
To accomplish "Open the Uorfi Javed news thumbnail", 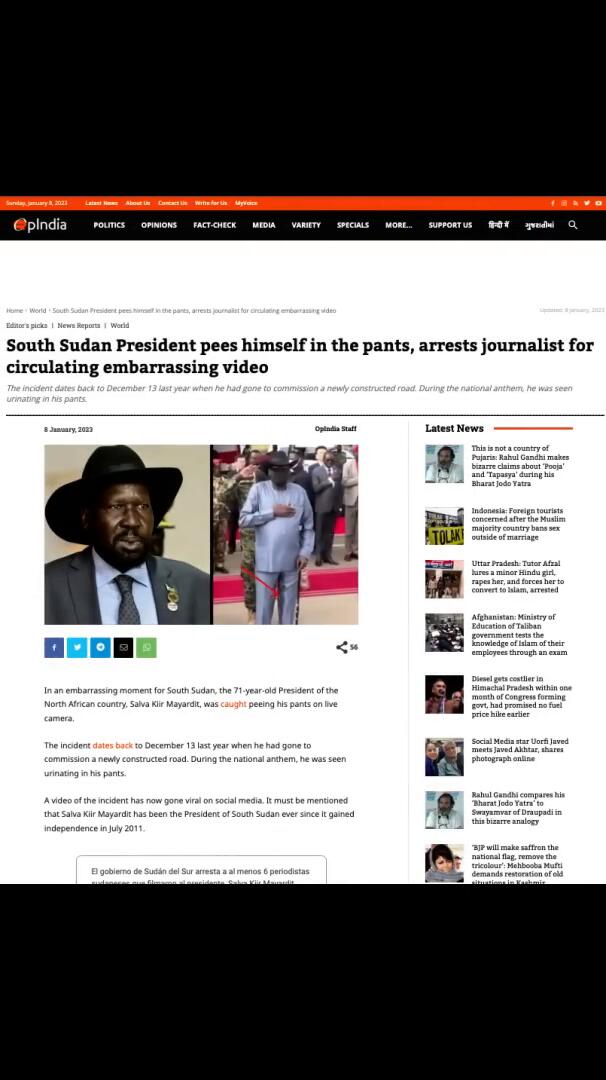I will tap(444, 757).
